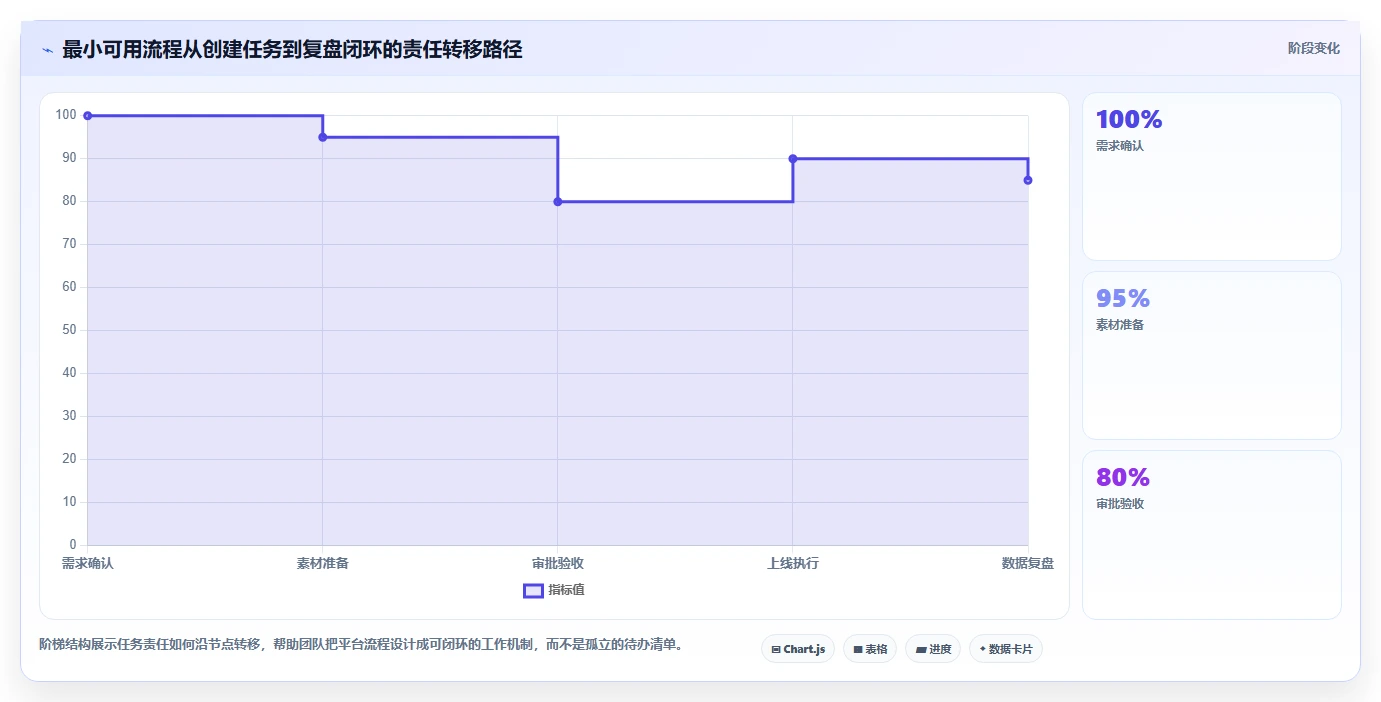
Task: Select the 数据卡片 tag chip
Action: pyautogui.click(x=1006, y=649)
